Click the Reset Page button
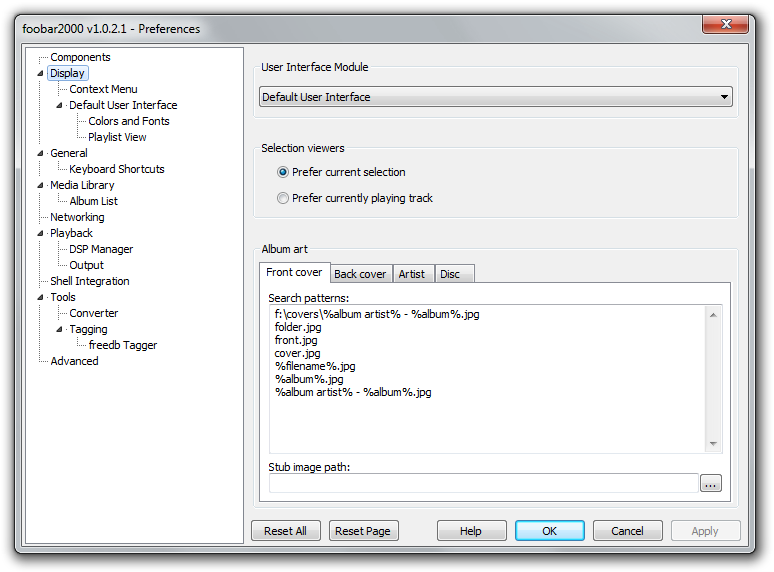Image resolution: width=774 pixels, height=572 pixels. pyautogui.click(x=363, y=531)
